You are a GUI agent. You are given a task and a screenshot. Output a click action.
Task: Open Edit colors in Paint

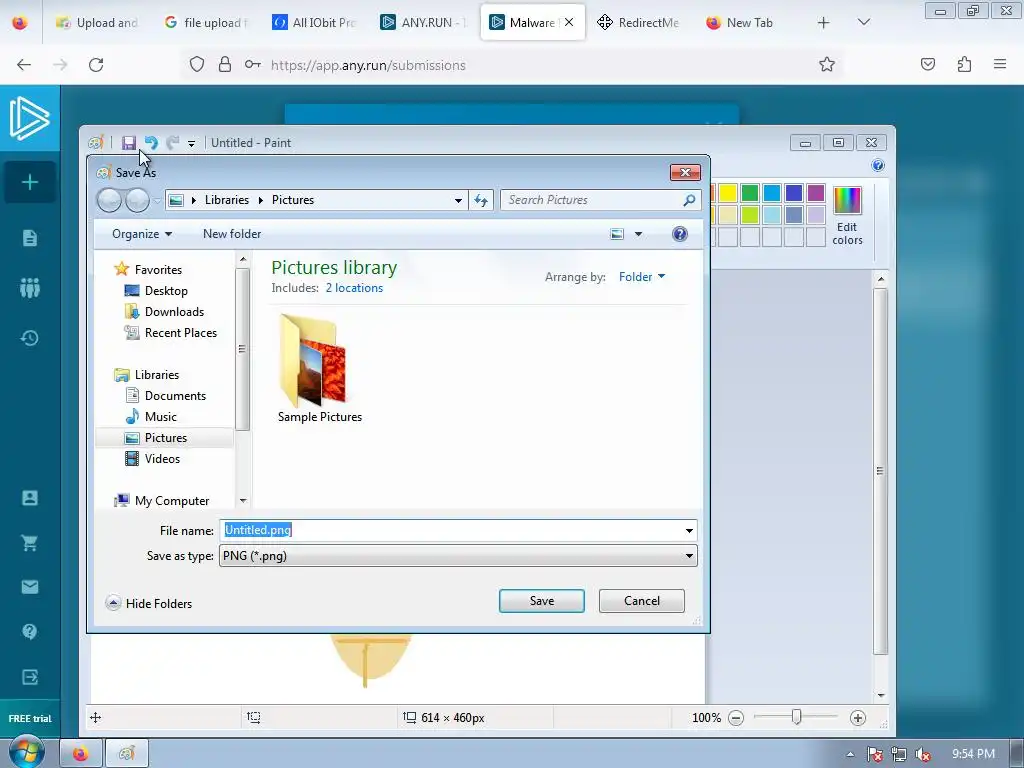click(847, 216)
